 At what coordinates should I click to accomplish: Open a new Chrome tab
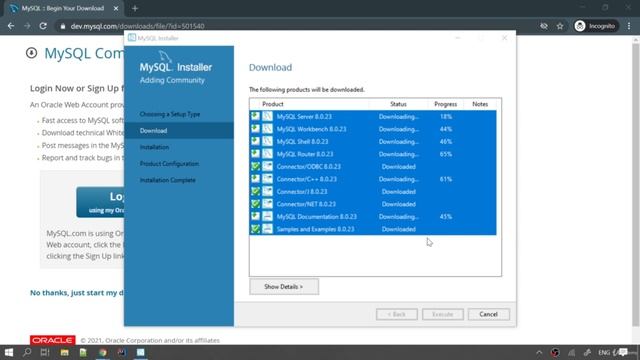pyautogui.click(x=135, y=8)
